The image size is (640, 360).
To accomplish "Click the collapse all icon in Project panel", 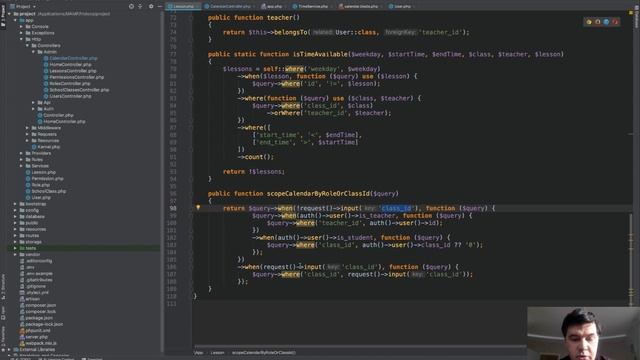I will pyautogui.click(x=140, y=6).
